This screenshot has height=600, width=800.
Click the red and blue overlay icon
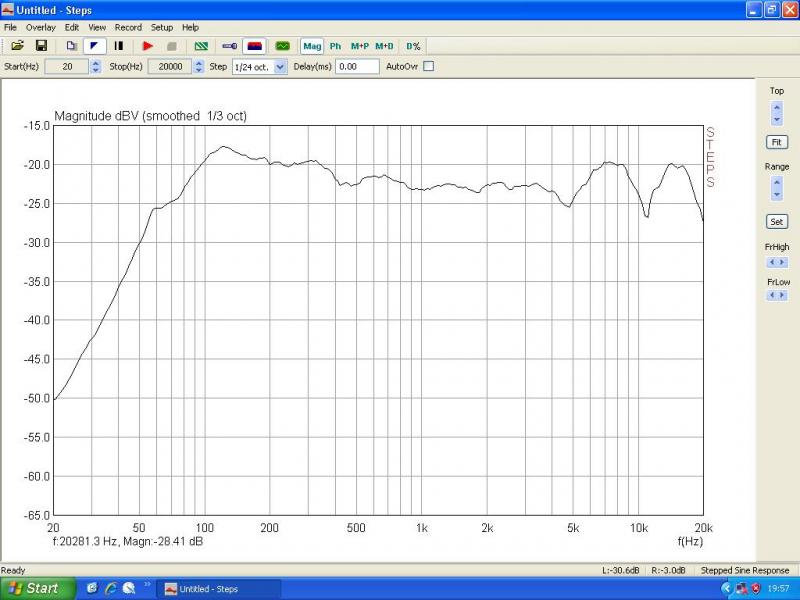coord(255,46)
